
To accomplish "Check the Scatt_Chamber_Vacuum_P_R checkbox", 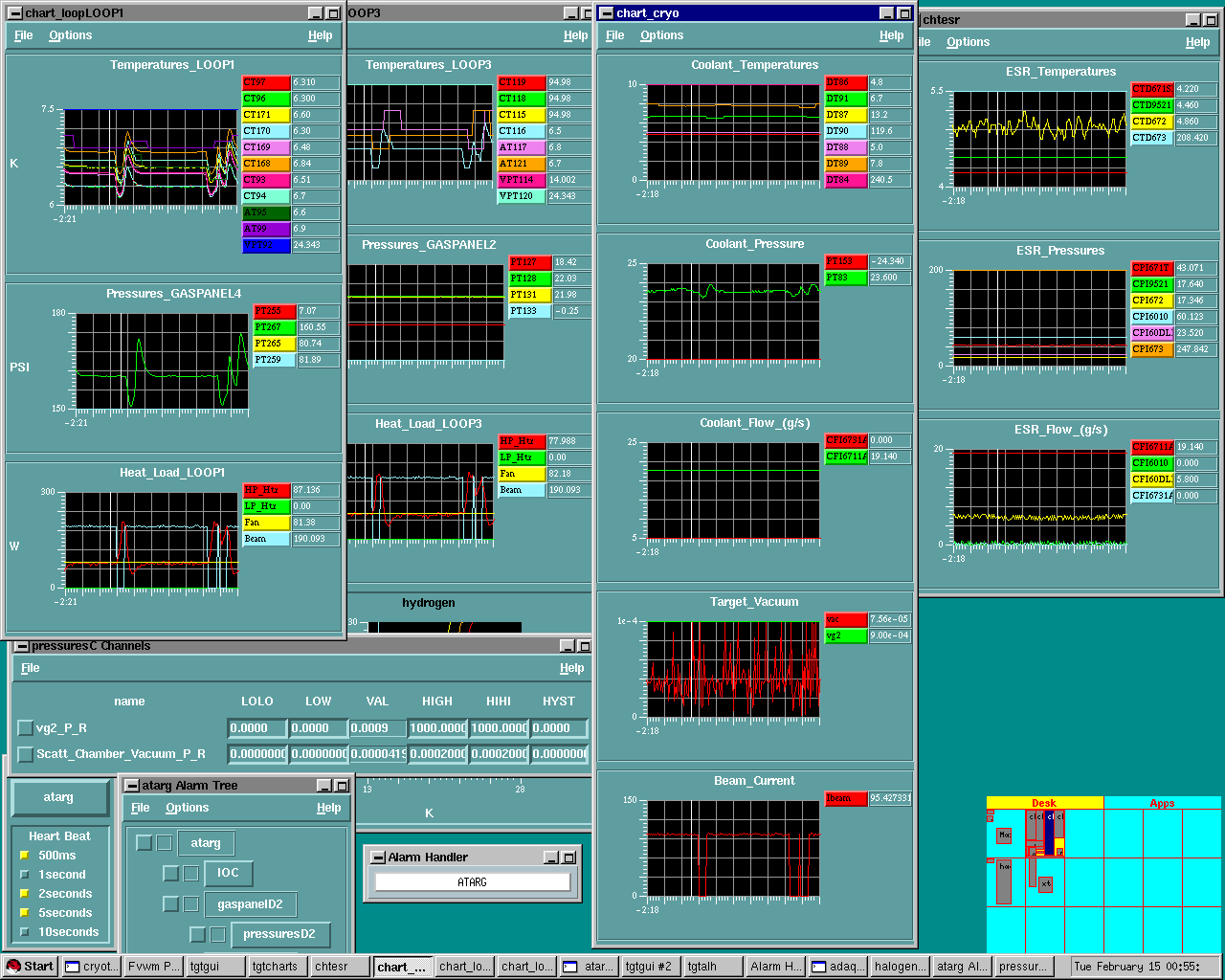I will [x=26, y=754].
